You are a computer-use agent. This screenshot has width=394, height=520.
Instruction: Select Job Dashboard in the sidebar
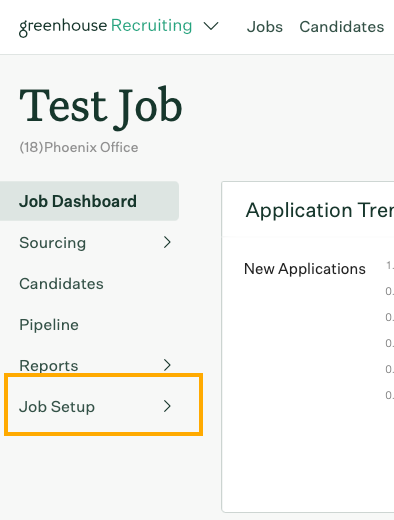(89, 201)
